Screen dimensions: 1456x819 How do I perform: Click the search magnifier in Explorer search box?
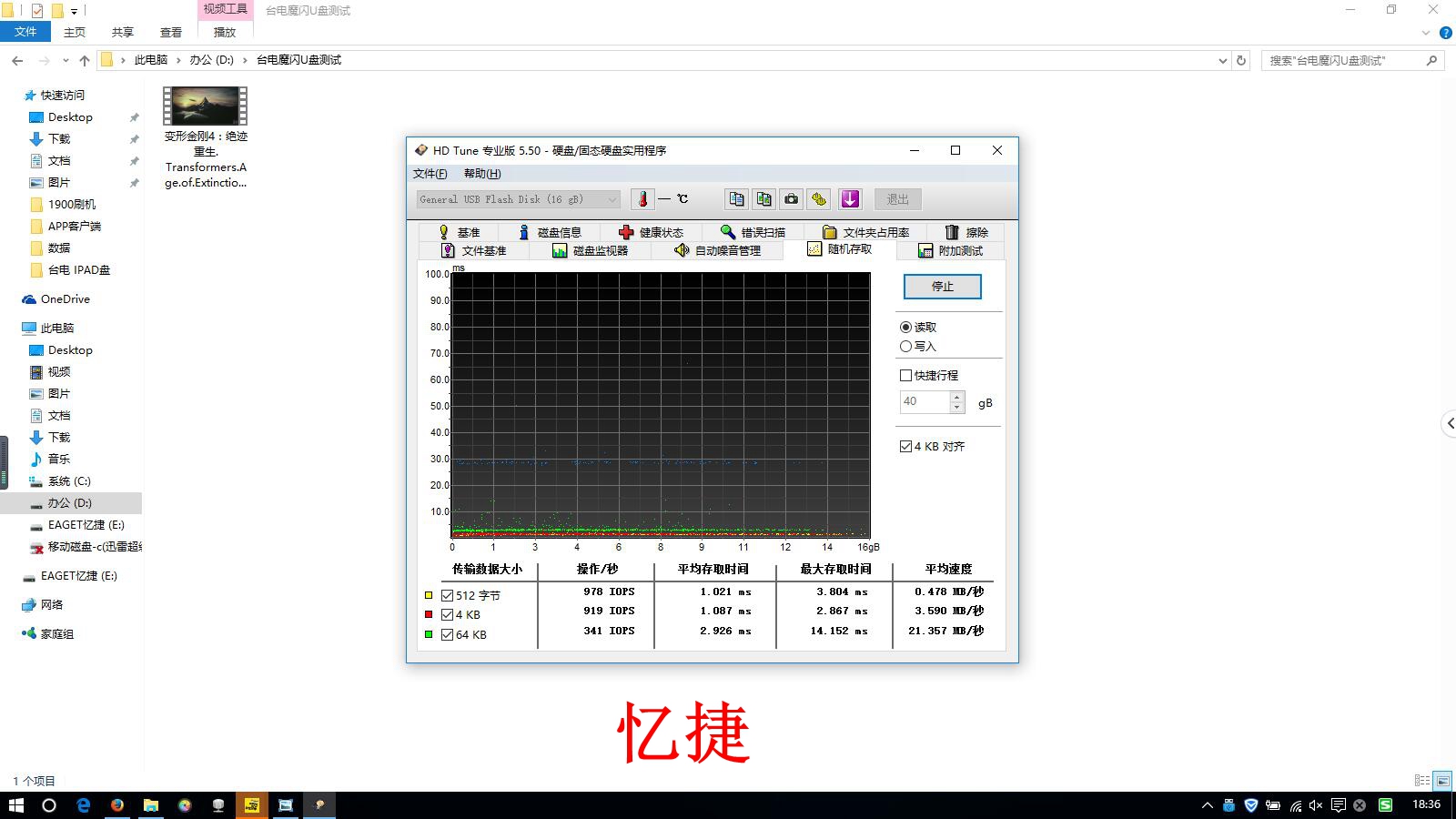coord(1431,60)
